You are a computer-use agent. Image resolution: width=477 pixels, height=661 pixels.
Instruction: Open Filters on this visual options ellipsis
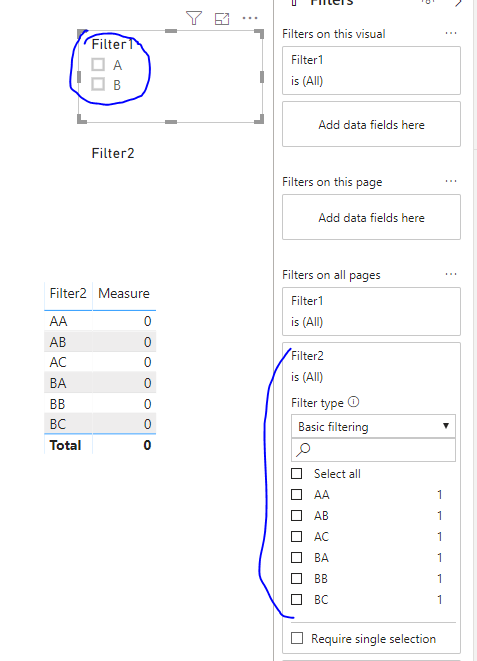[x=451, y=33]
